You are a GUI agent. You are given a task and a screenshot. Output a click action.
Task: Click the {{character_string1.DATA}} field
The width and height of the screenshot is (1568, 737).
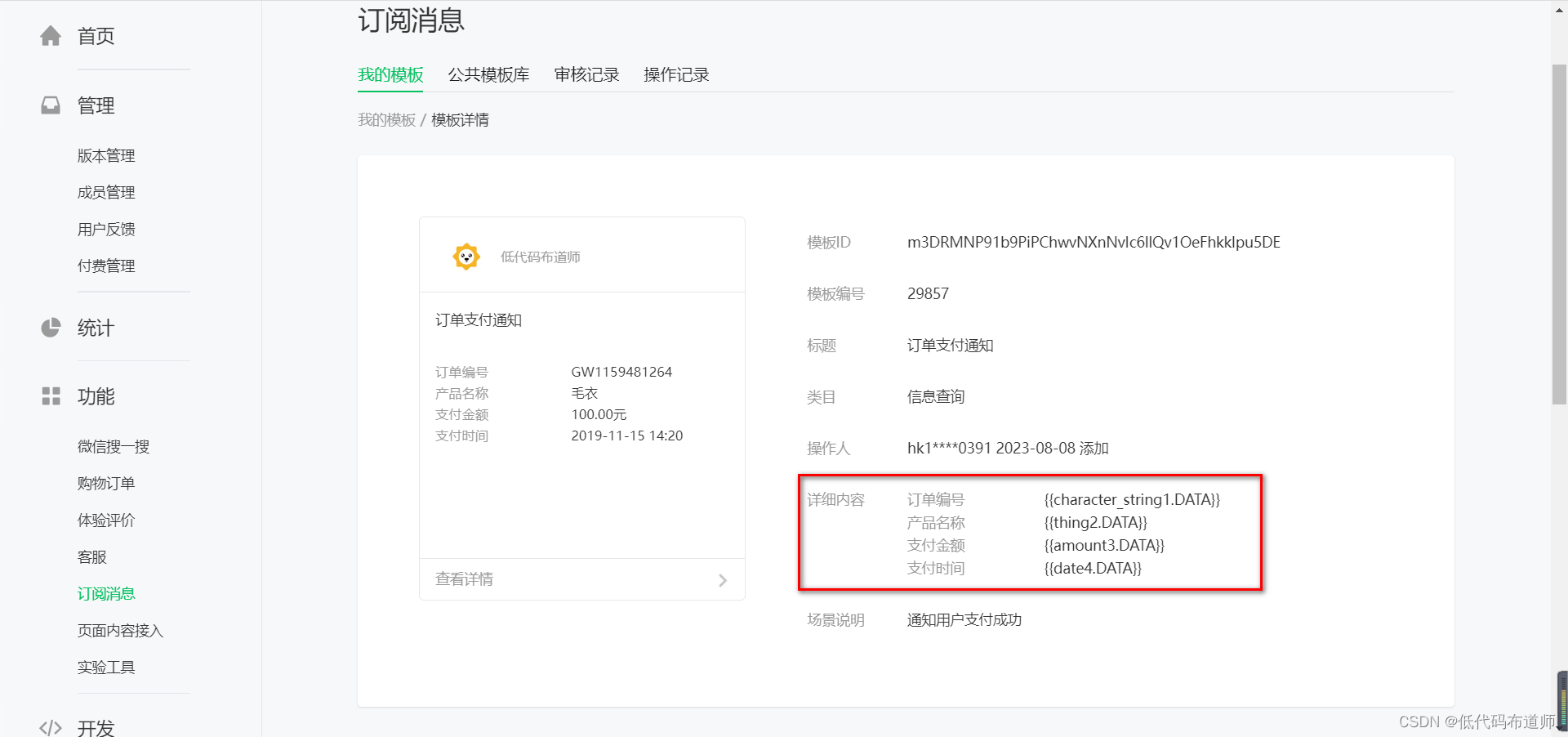[1132, 499]
